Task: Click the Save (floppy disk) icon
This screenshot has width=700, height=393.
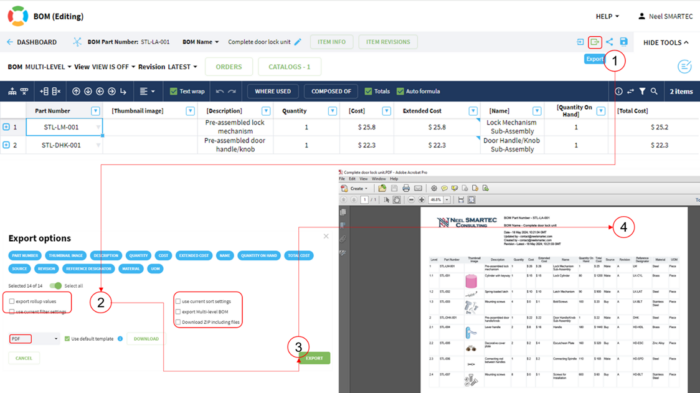Action: [x=624, y=42]
